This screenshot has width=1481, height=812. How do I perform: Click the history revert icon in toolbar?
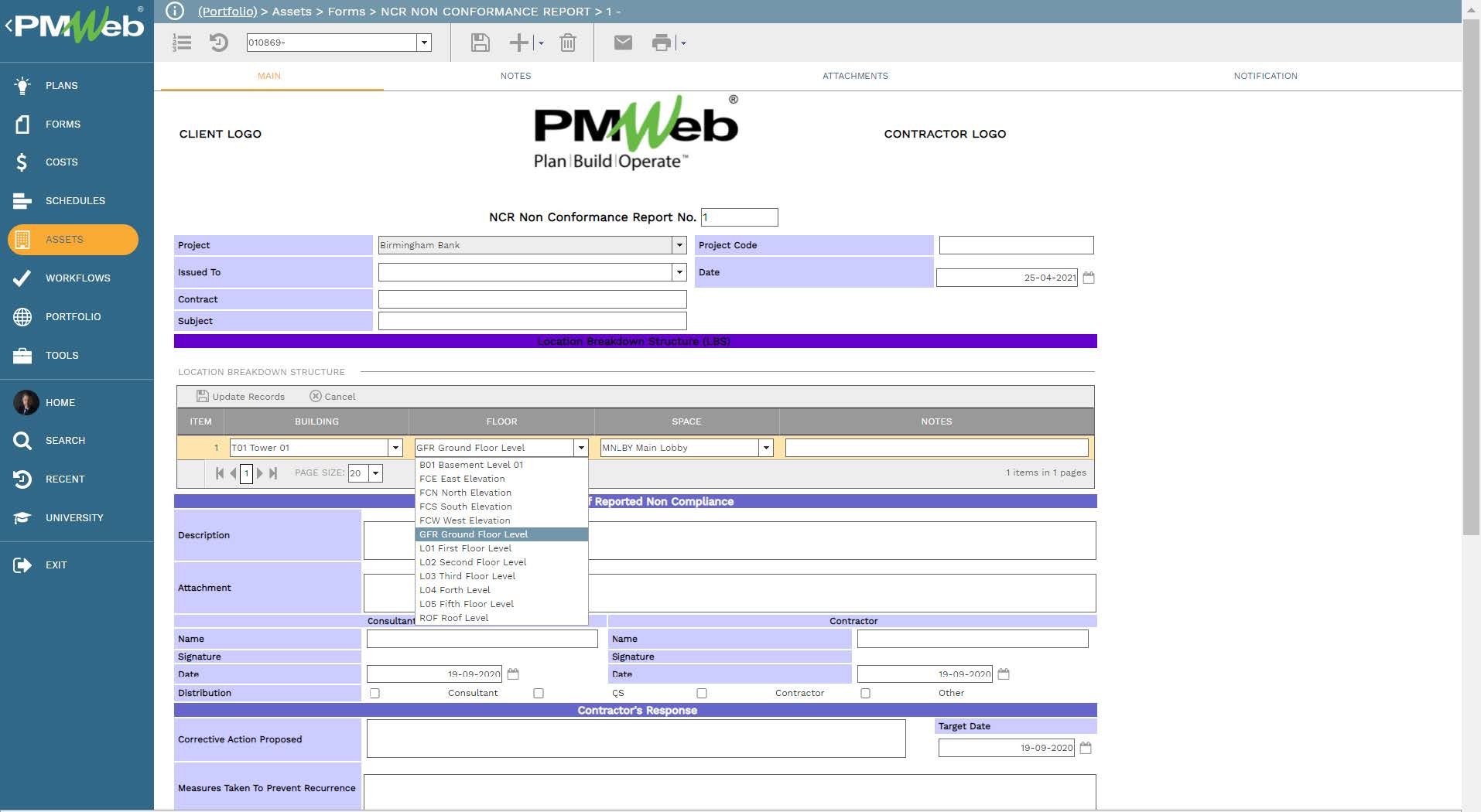[219, 43]
